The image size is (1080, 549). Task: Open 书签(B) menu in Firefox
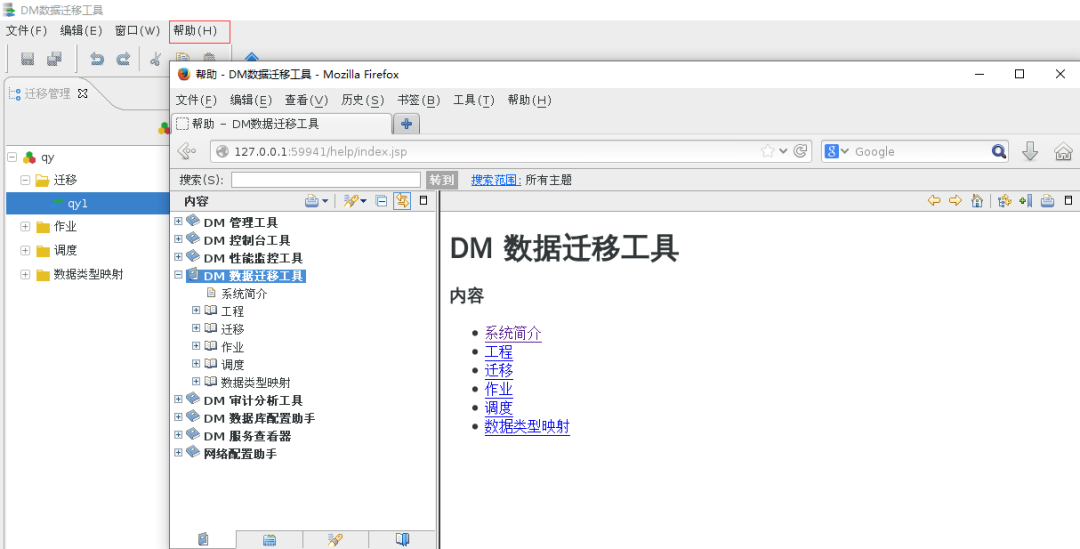(419, 101)
